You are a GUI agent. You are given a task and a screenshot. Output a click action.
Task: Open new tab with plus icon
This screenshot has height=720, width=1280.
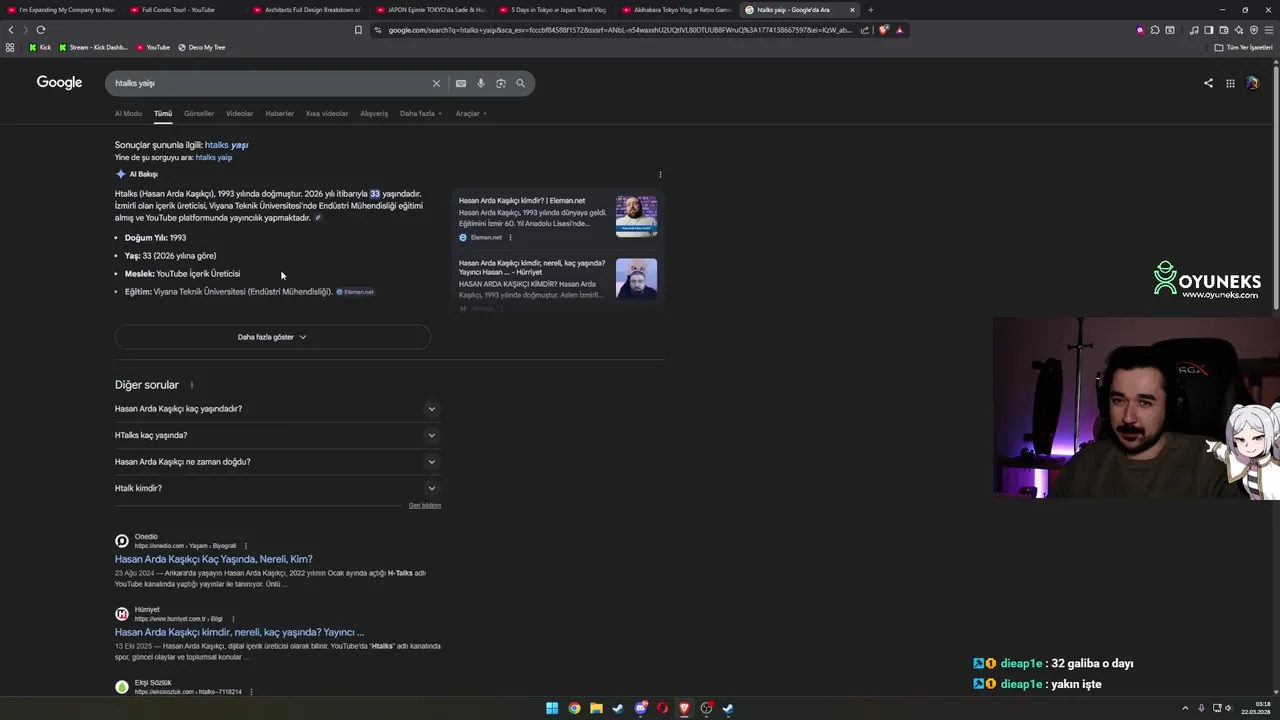click(870, 10)
